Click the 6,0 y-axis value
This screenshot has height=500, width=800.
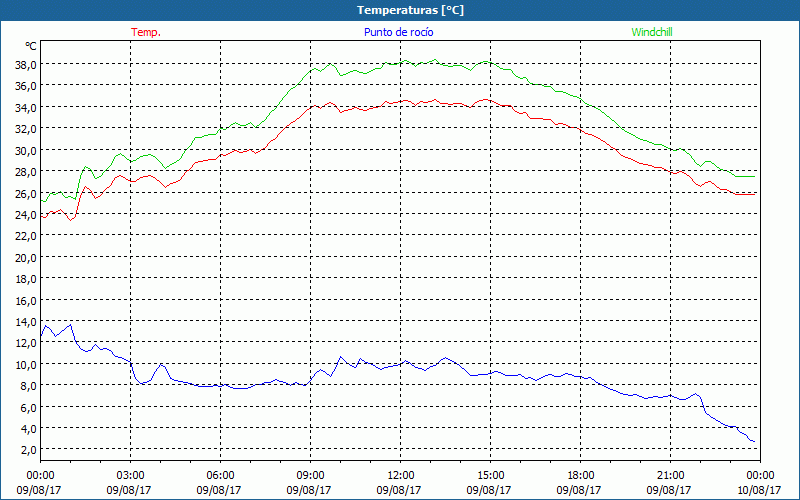pyautogui.click(x=28, y=408)
